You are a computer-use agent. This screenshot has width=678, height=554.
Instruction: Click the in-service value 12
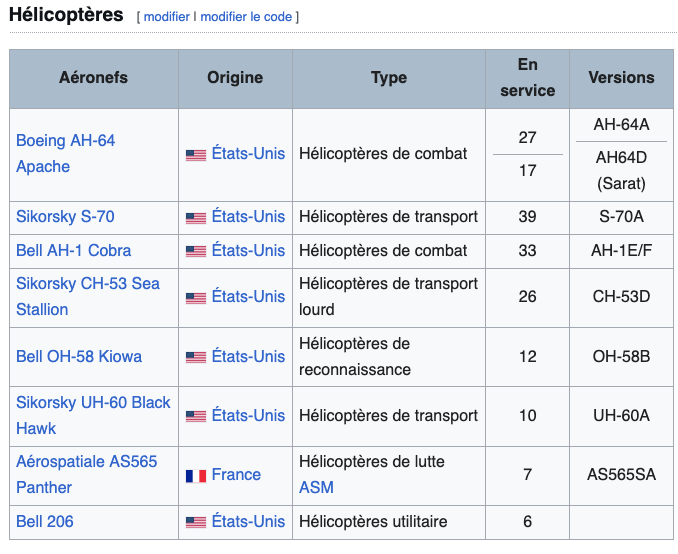coord(528,357)
